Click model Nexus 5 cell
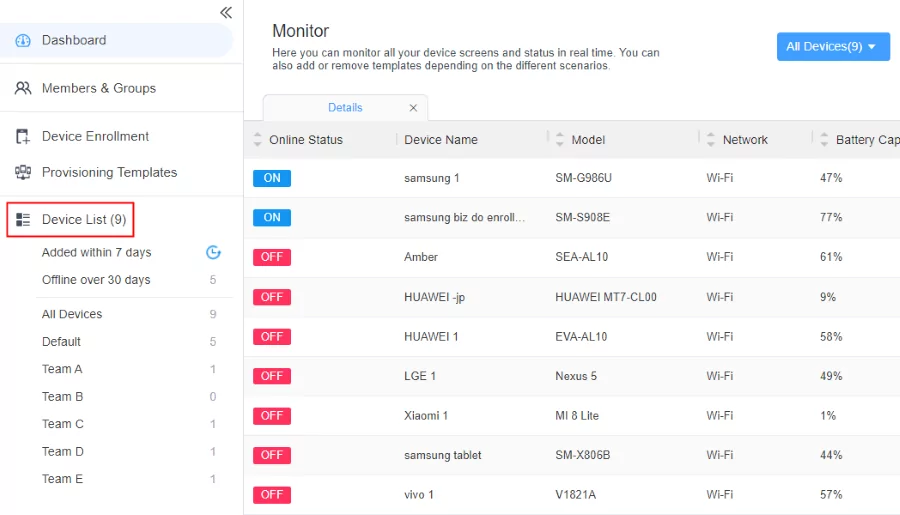The height and width of the screenshot is (515, 900). click(x=576, y=376)
